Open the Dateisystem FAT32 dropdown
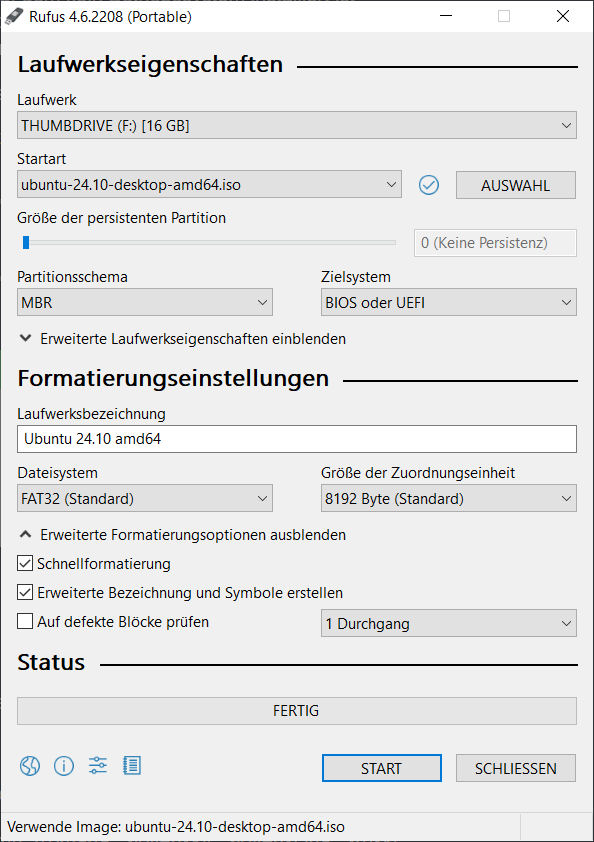Screen dimensions: 594x842 [145, 498]
